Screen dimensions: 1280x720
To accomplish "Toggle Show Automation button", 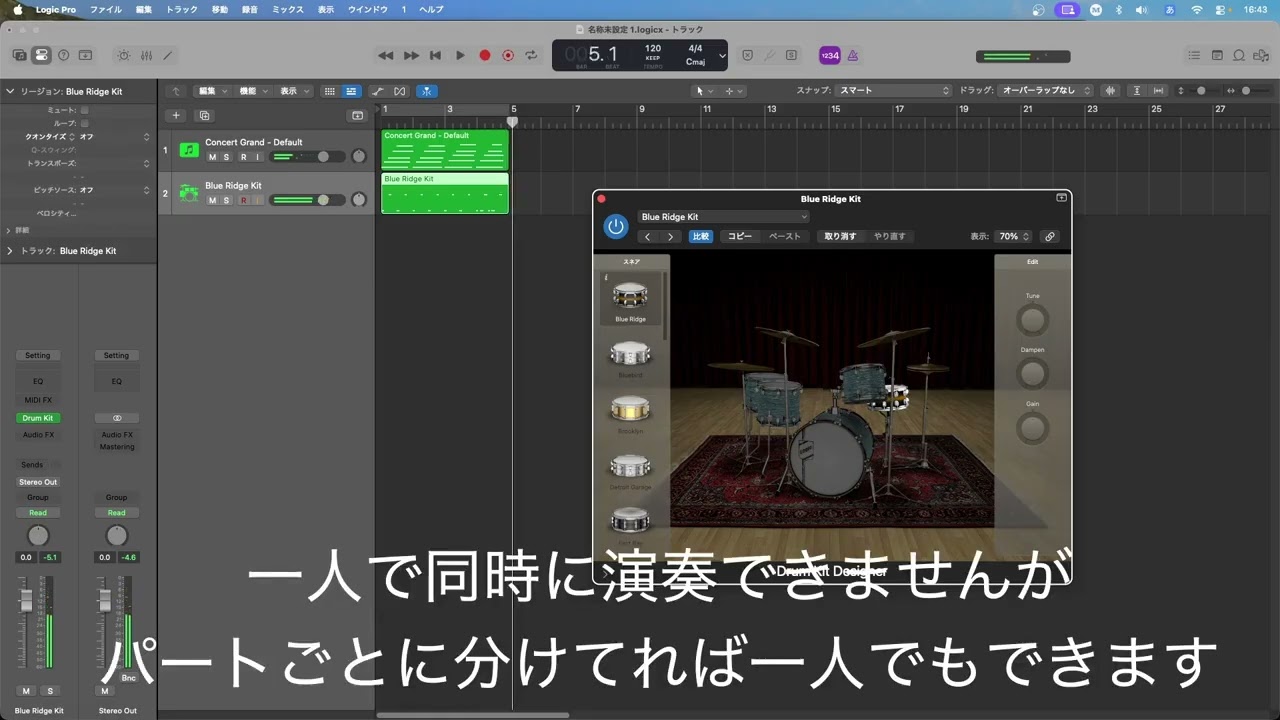I will pos(378,91).
